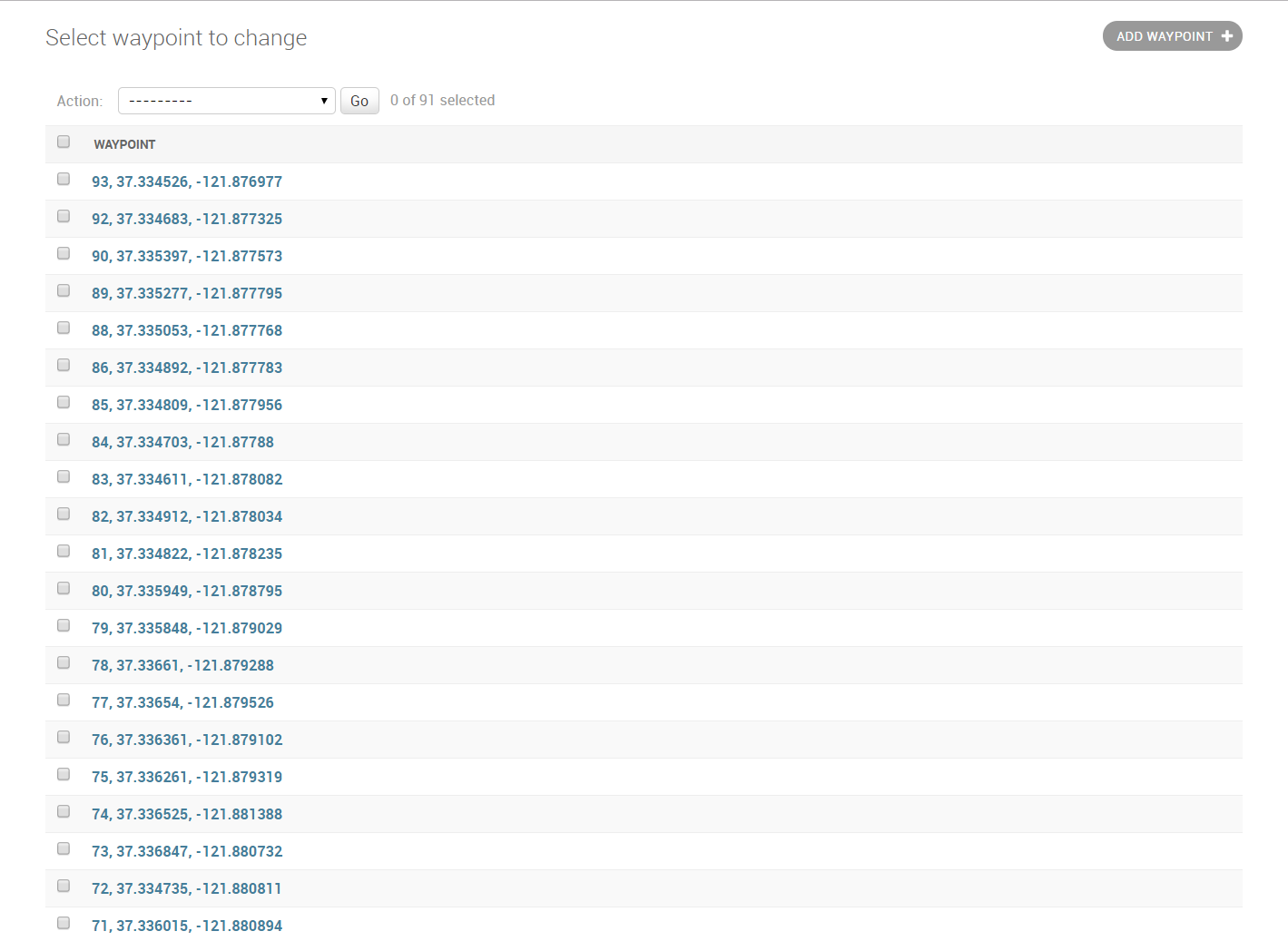View waypoint 80, 37.335949, -121.878795
This screenshot has width=1288, height=941.
(x=187, y=591)
